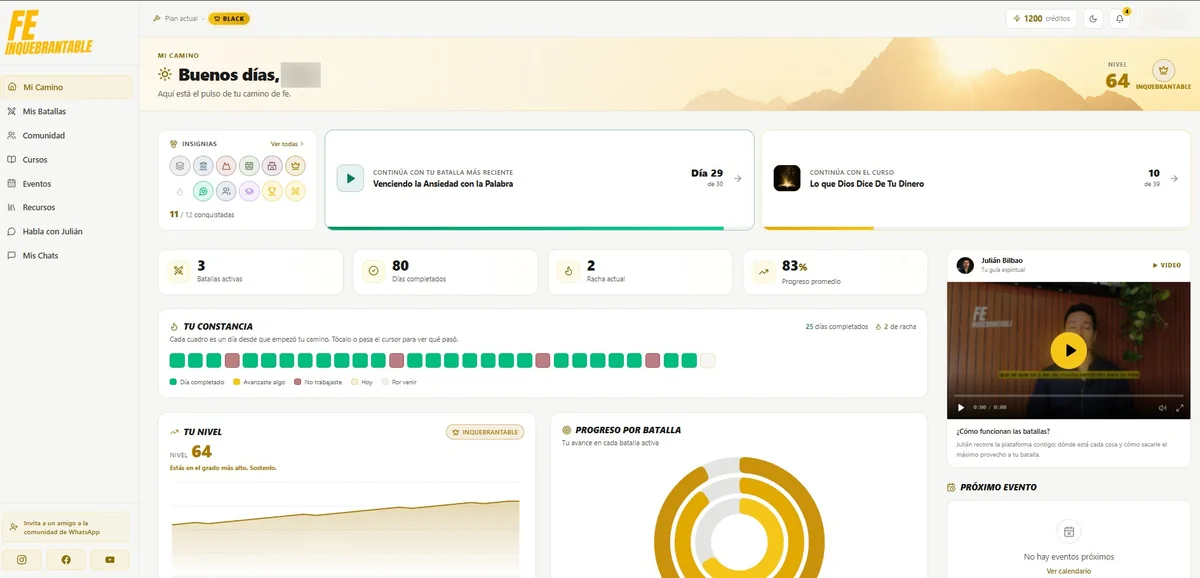Click small play control in video bar
The width and height of the screenshot is (1200, 578).
tap(961, 407)
